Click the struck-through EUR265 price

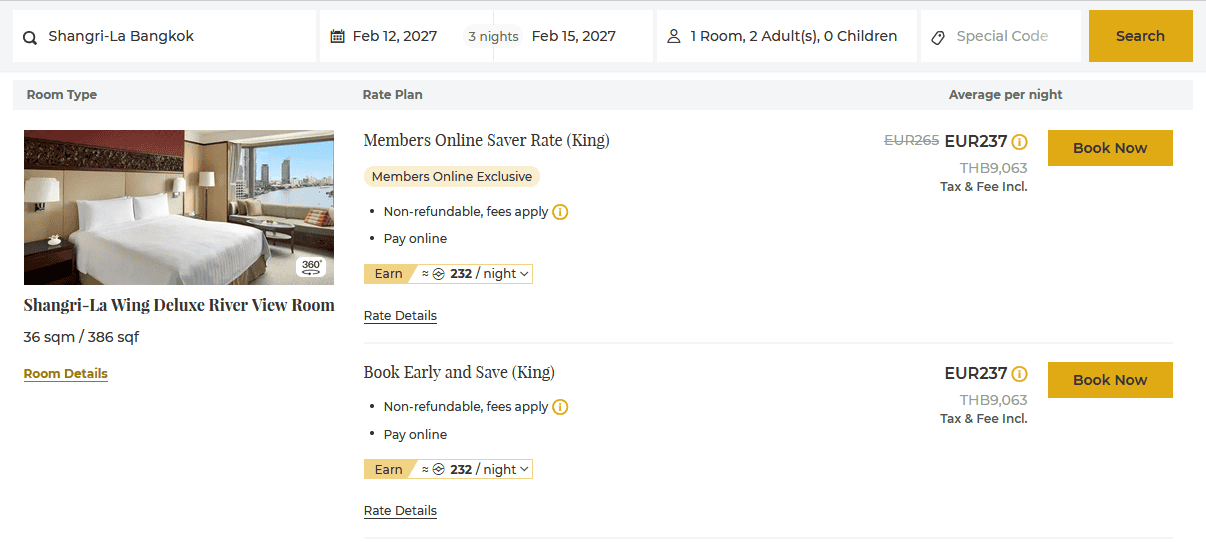coord(912,142)
